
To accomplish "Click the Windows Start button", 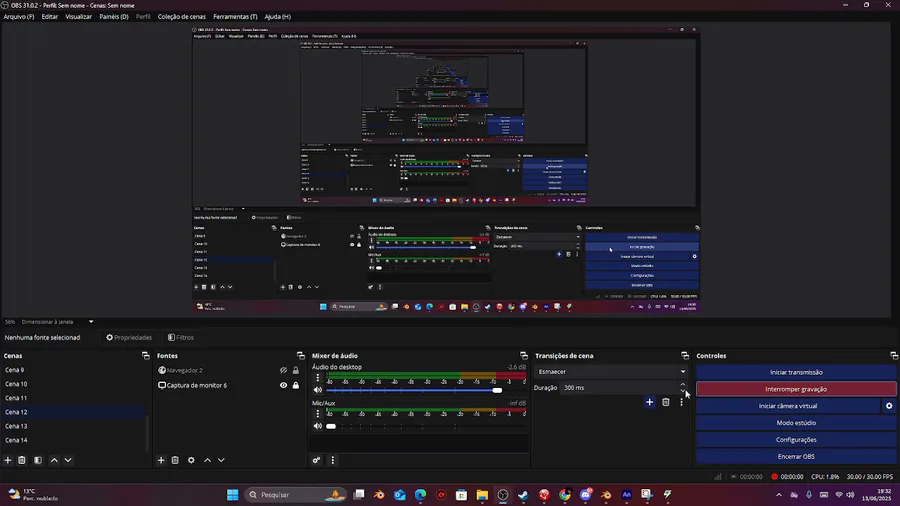I will click(232, 495).
